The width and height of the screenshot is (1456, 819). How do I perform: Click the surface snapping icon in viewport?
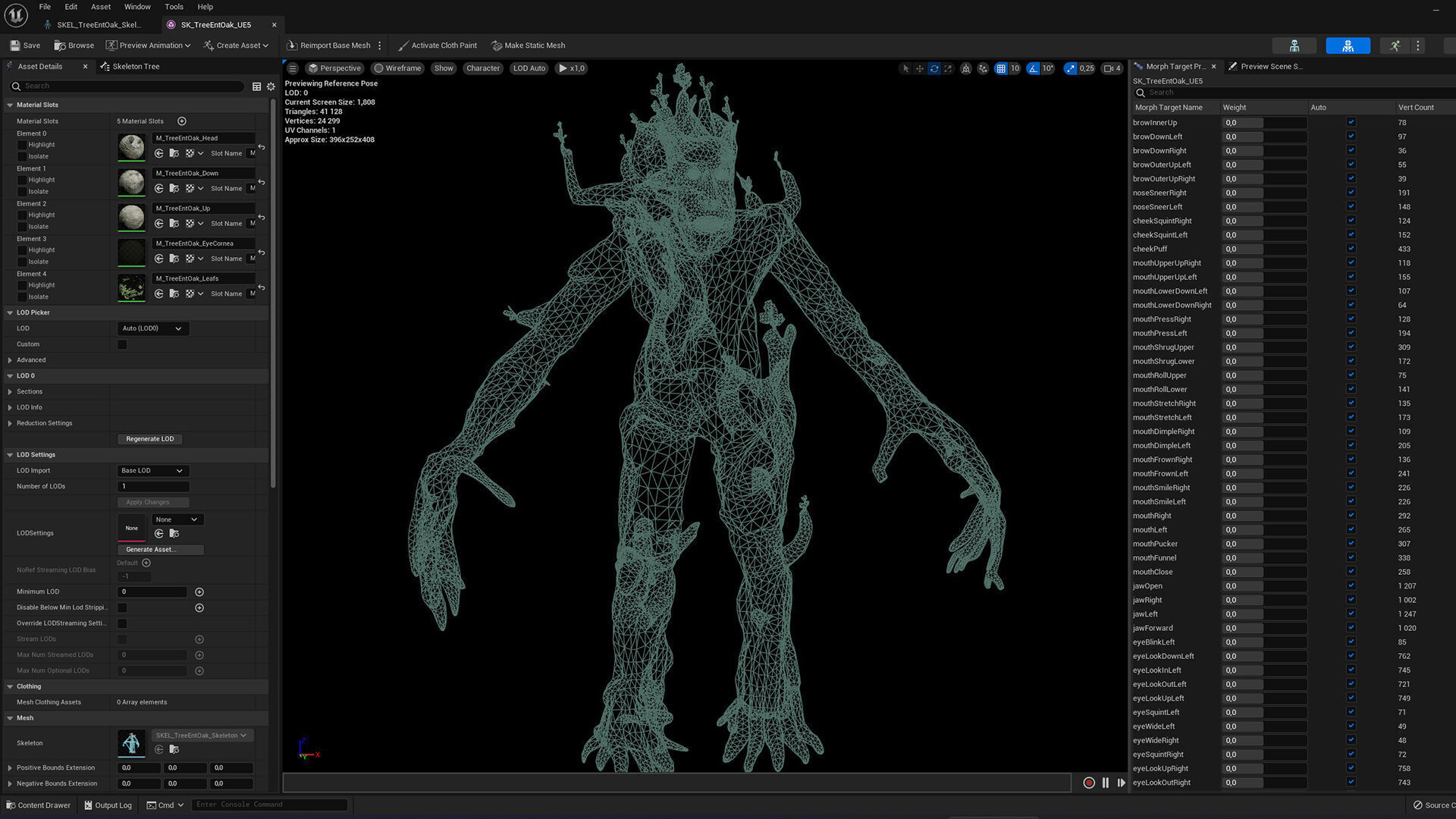click(x=983, y=68)
